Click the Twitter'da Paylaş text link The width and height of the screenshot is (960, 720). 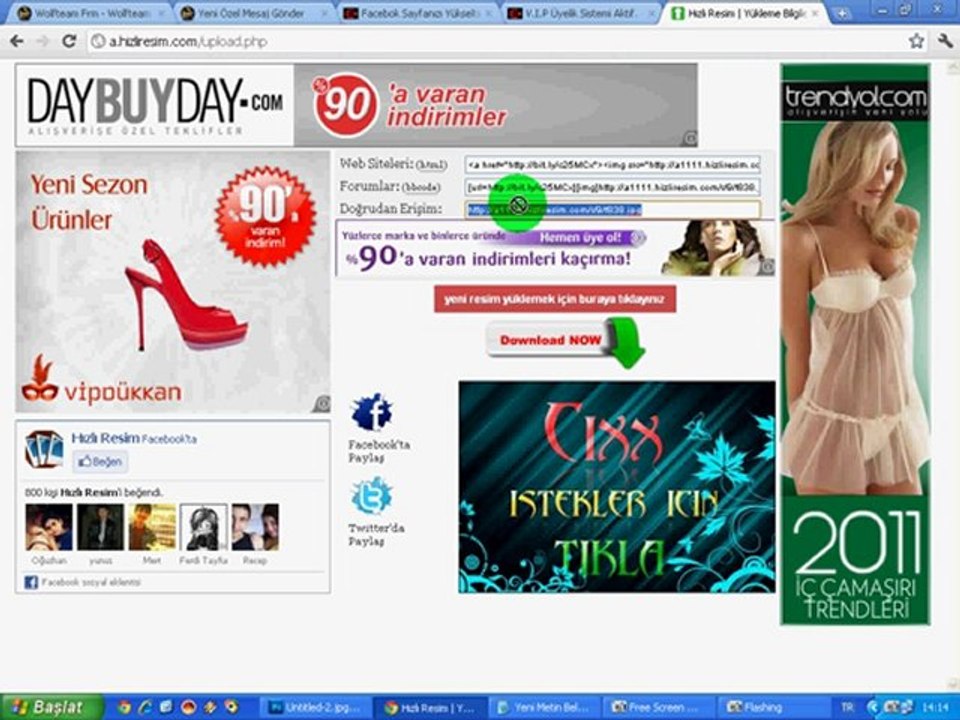pos(376,534)
